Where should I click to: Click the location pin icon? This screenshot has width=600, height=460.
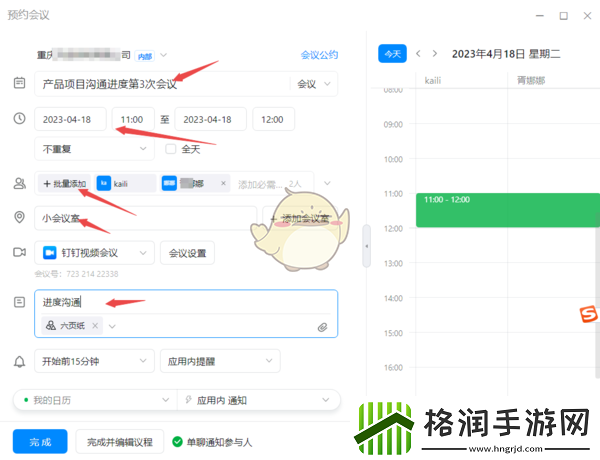tap(20, 217)
